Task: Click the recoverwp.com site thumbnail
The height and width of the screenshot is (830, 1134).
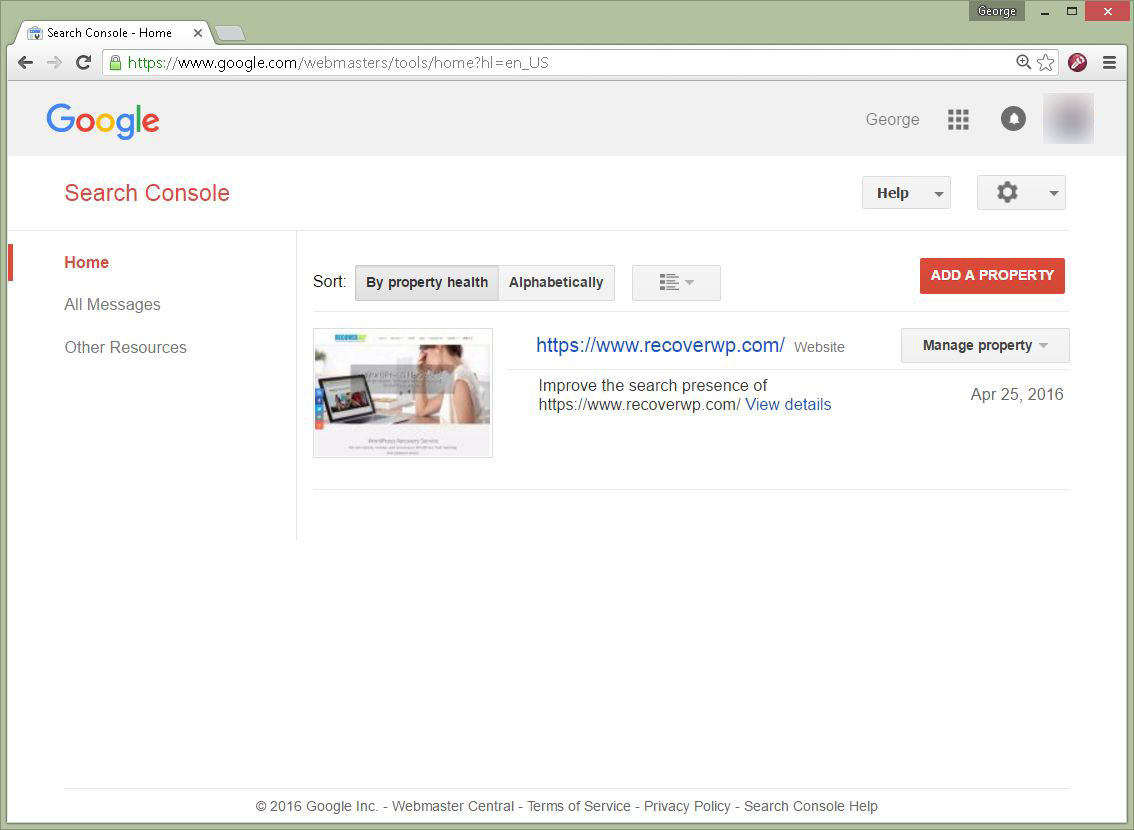Action: tap(403, 393)
